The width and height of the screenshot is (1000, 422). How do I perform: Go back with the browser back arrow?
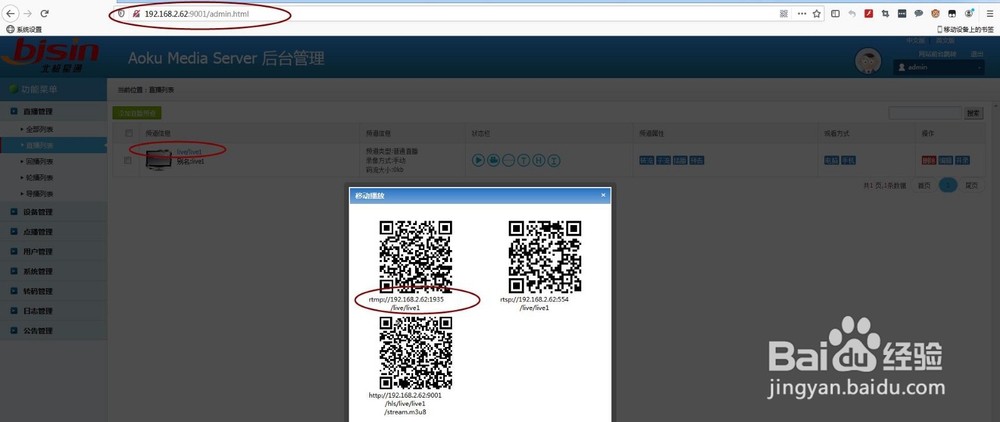pyautogui.click(x=11, y=13)
